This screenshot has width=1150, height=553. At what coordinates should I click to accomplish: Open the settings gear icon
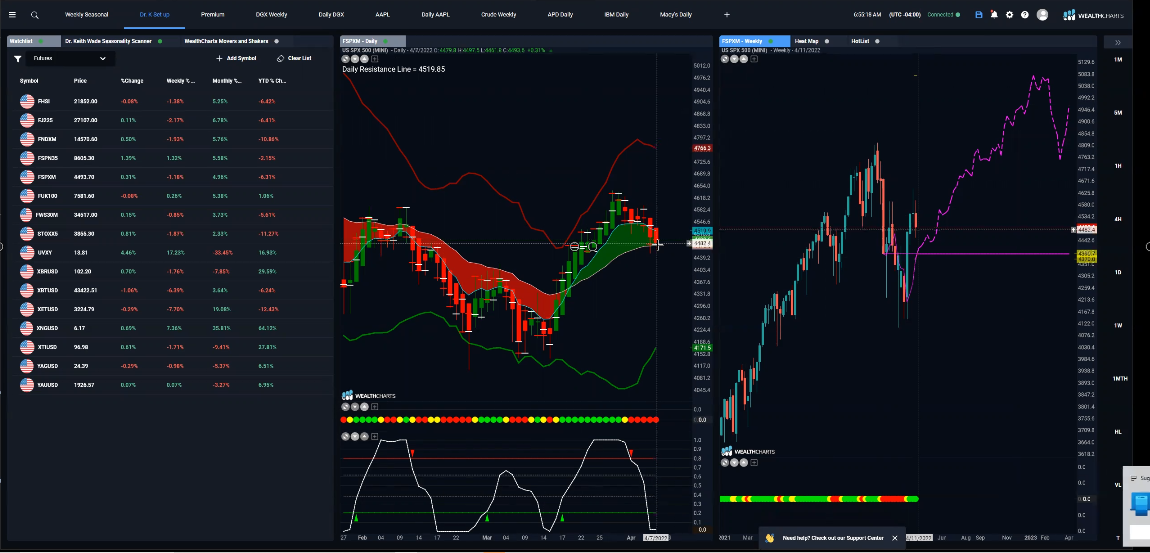1009,15
